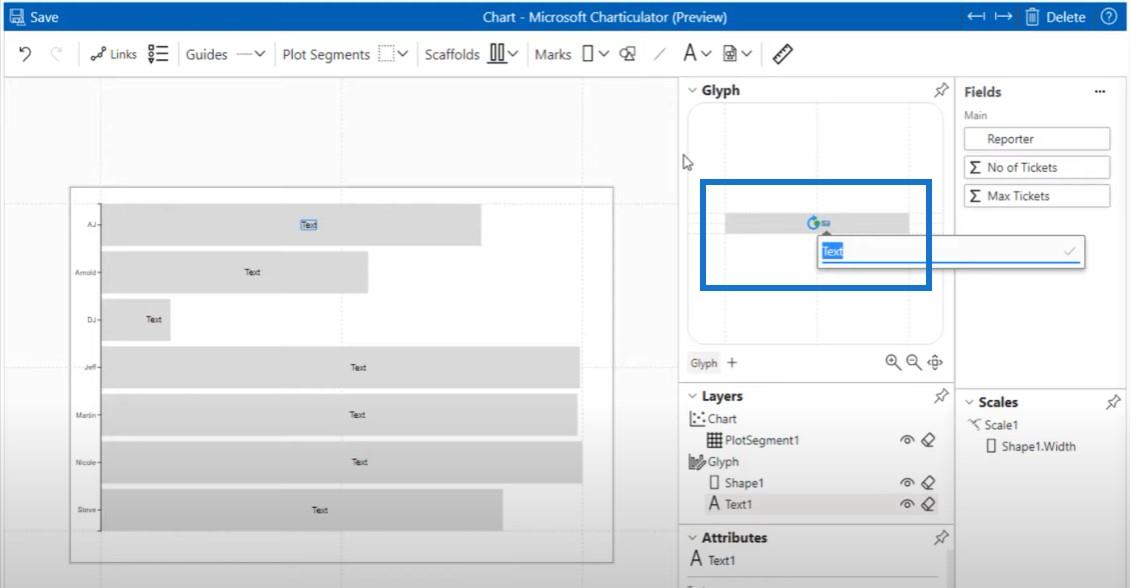1130x588 pixels.
Task: Select Shape1.Width scale entry
Action: tap(1031, 447)
